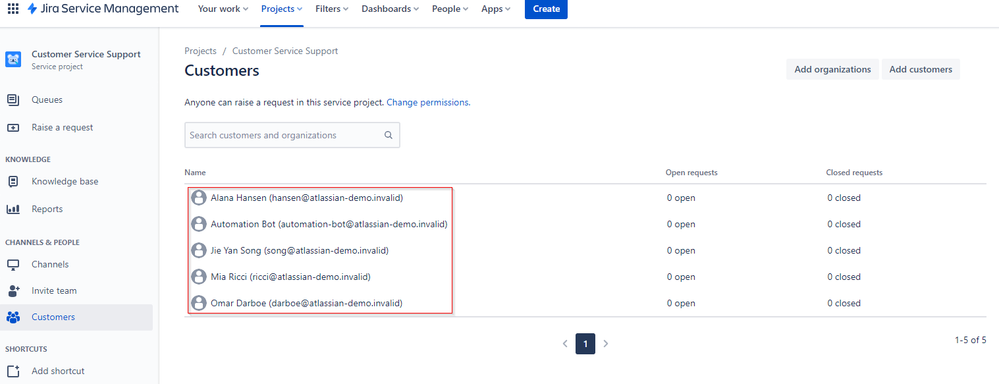Open the app switcher grid icon

[13, 9]
